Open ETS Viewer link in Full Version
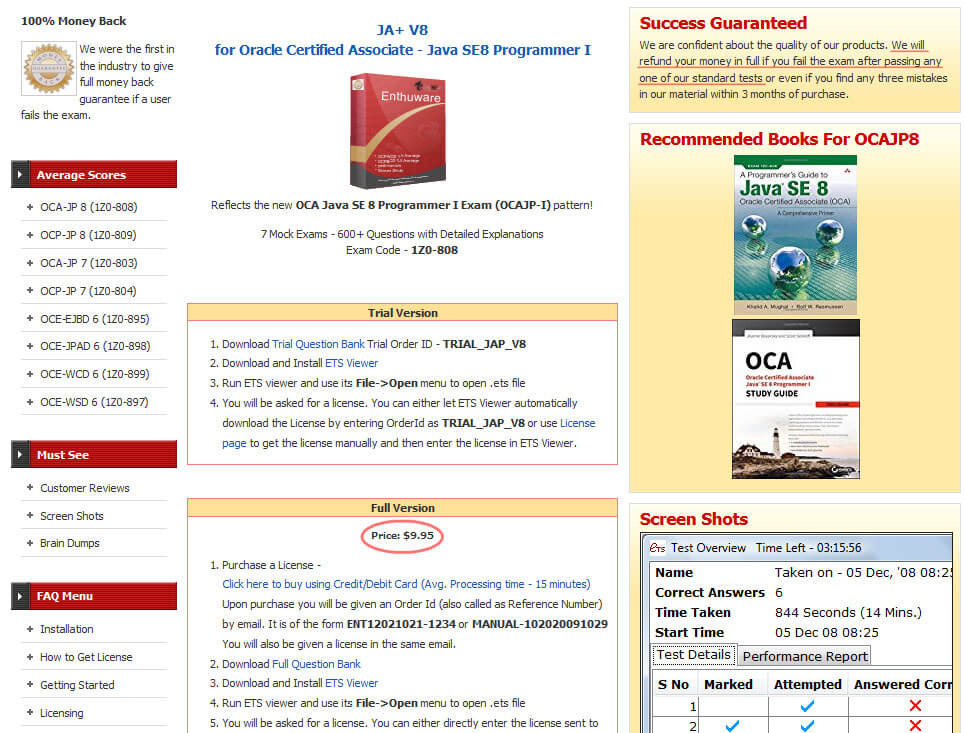Viewport: 965px width, 733px height. 351,683
